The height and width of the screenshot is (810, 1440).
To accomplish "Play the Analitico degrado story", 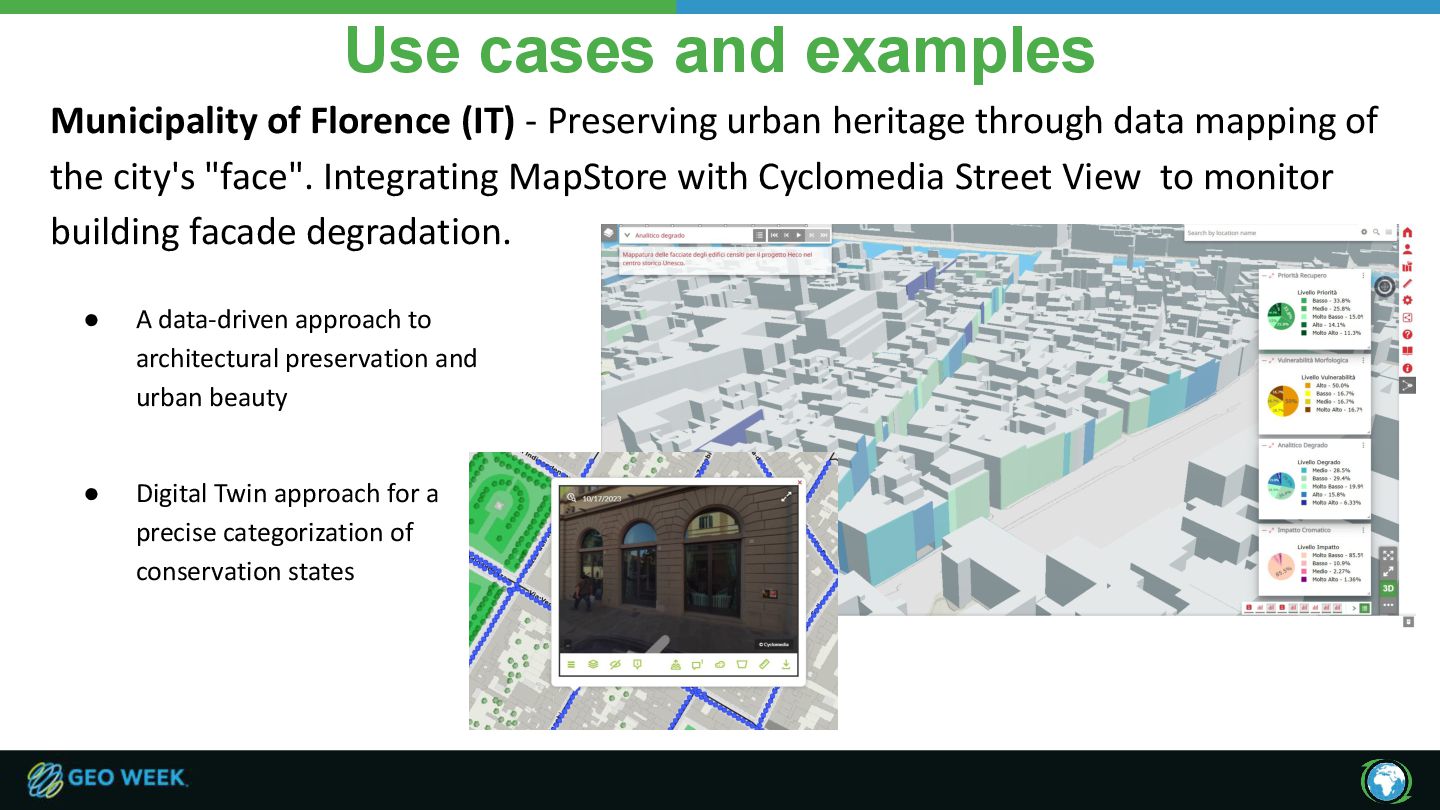I will [799, 235].
